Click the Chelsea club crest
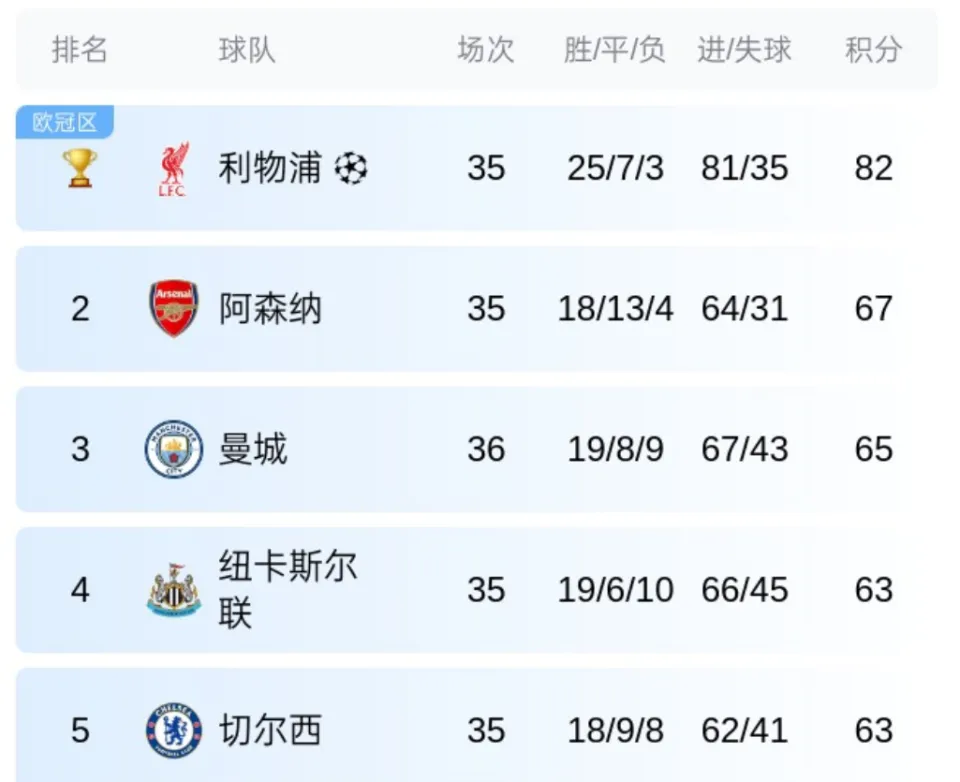960x782 pixels. [174, 730]
